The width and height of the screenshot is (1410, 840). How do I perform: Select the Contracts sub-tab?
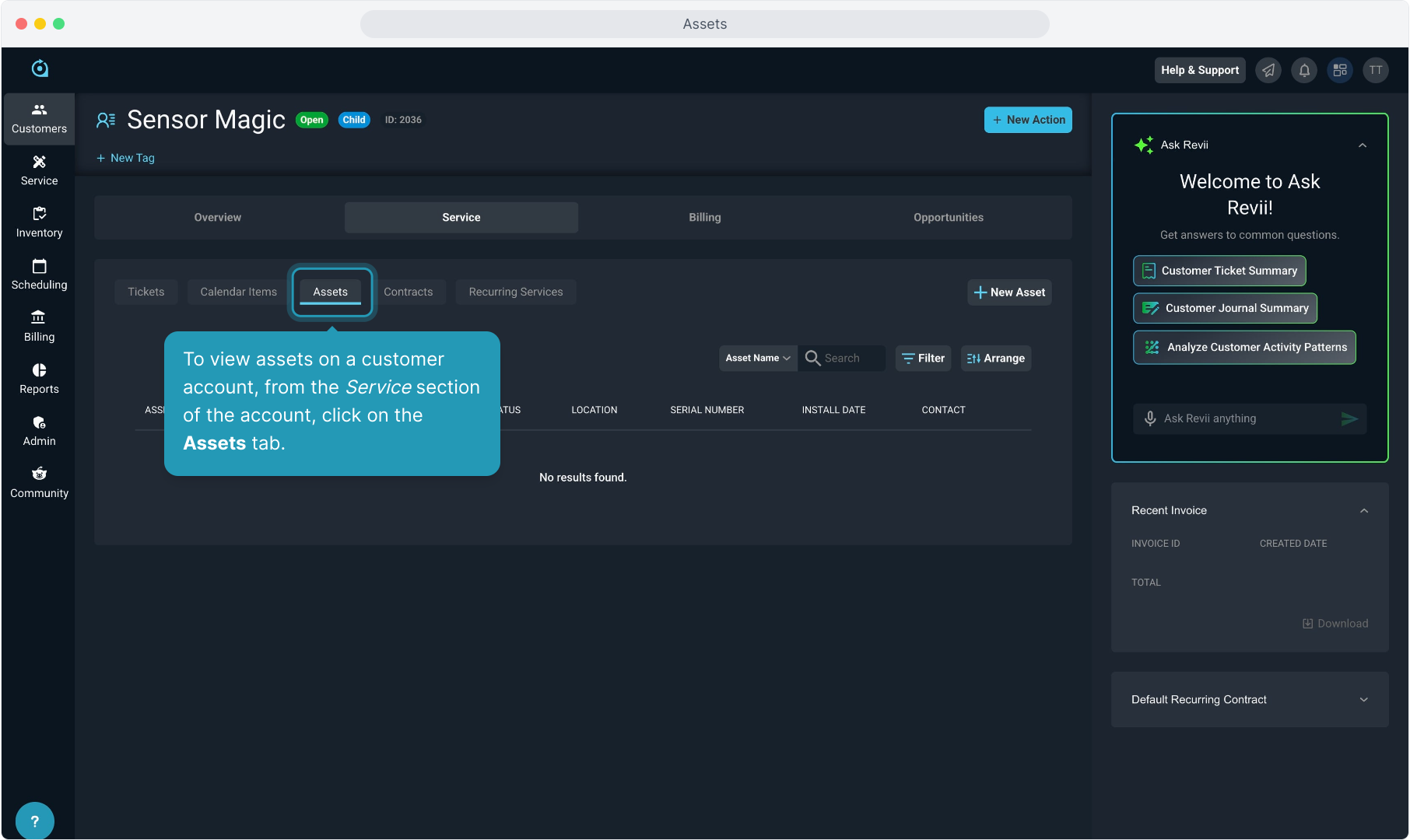(408, 292)
